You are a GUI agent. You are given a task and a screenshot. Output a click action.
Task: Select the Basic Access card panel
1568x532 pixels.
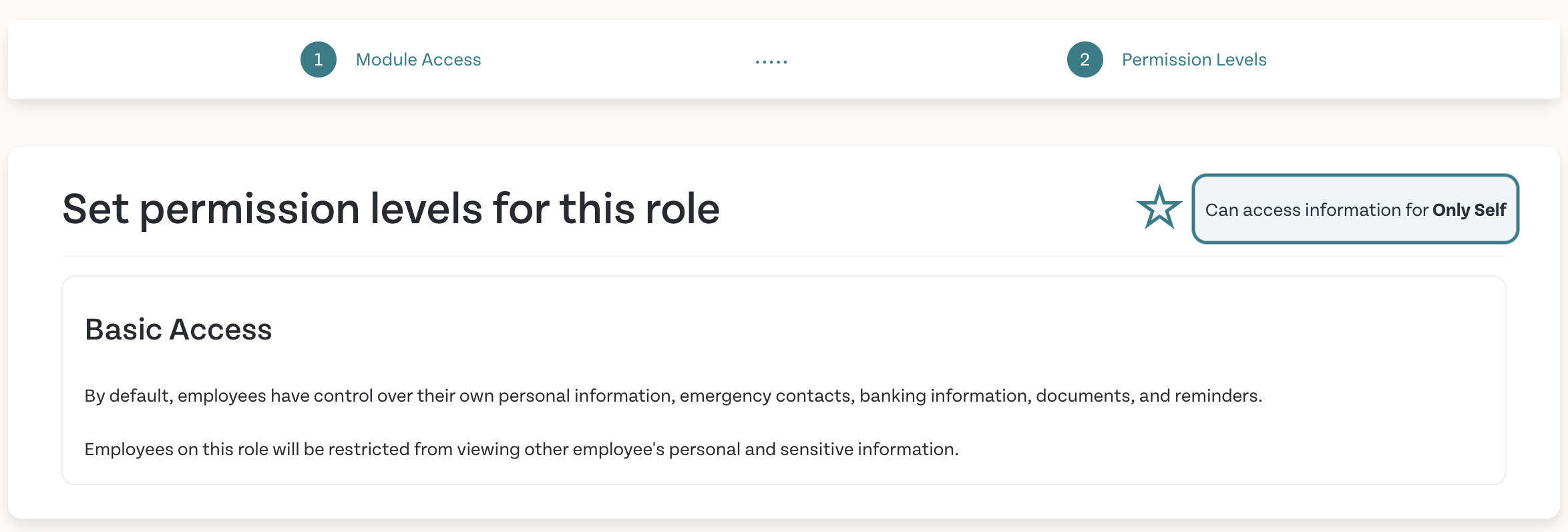point(784,380)
